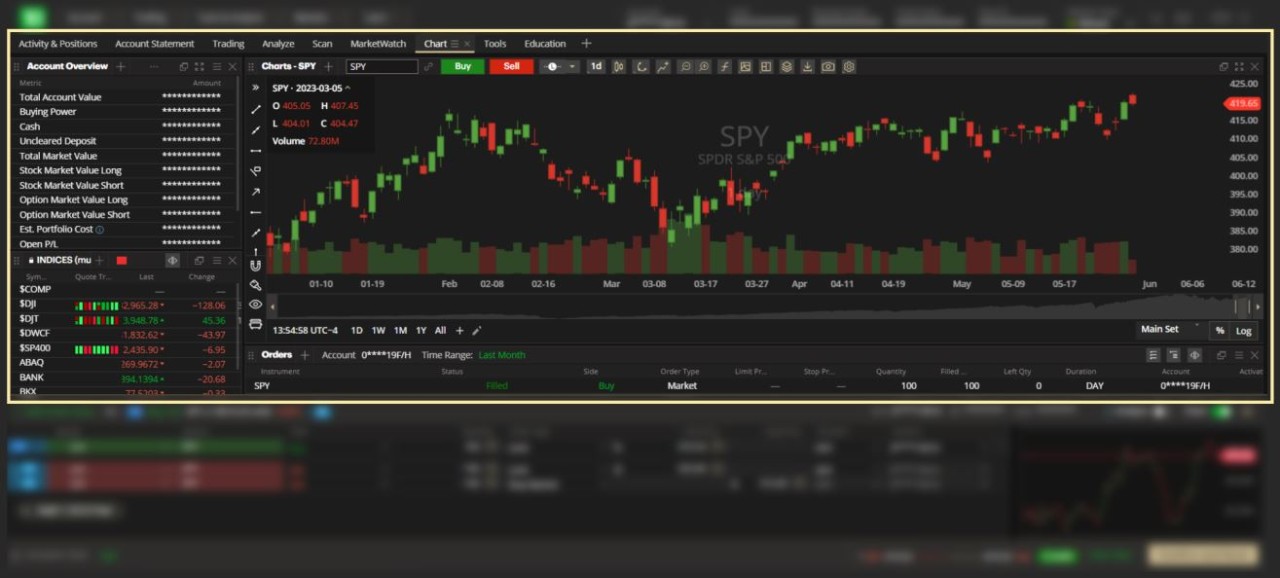Set chart range to 1Y
1280x578 pixels.
[421, 330]
